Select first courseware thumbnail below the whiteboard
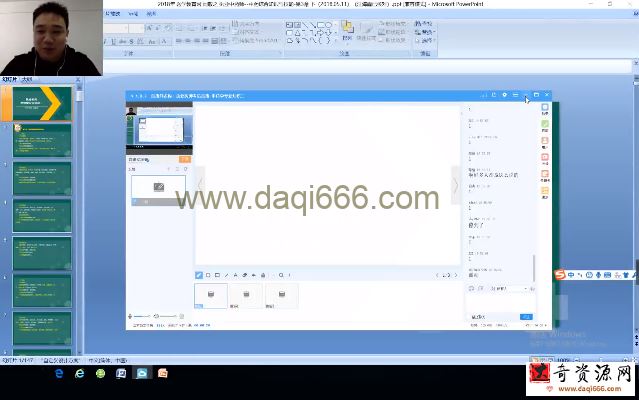Screen dimensions: 639x400 (209, 294)
